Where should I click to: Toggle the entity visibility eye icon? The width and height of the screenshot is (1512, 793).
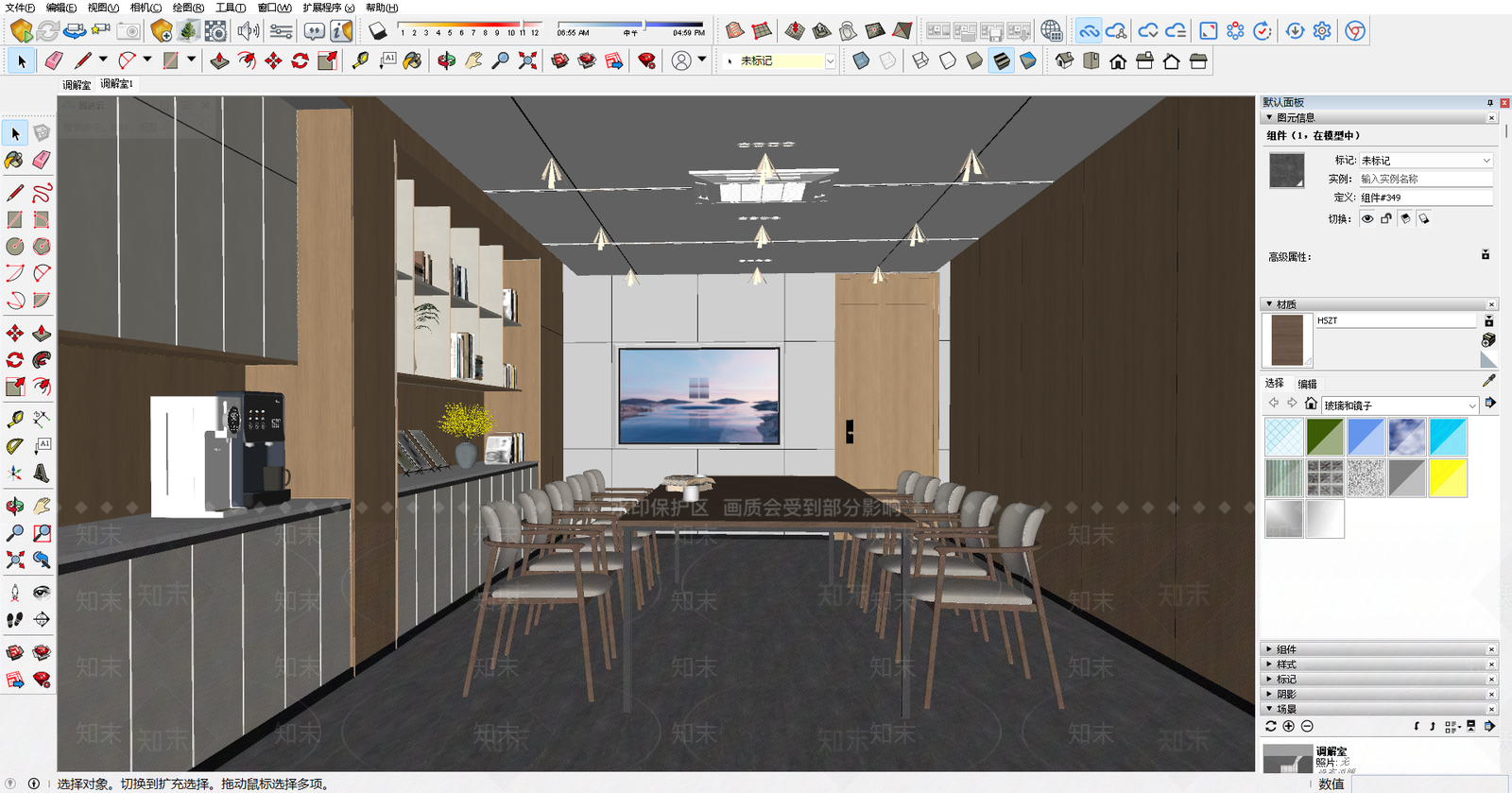(1367, 218)
